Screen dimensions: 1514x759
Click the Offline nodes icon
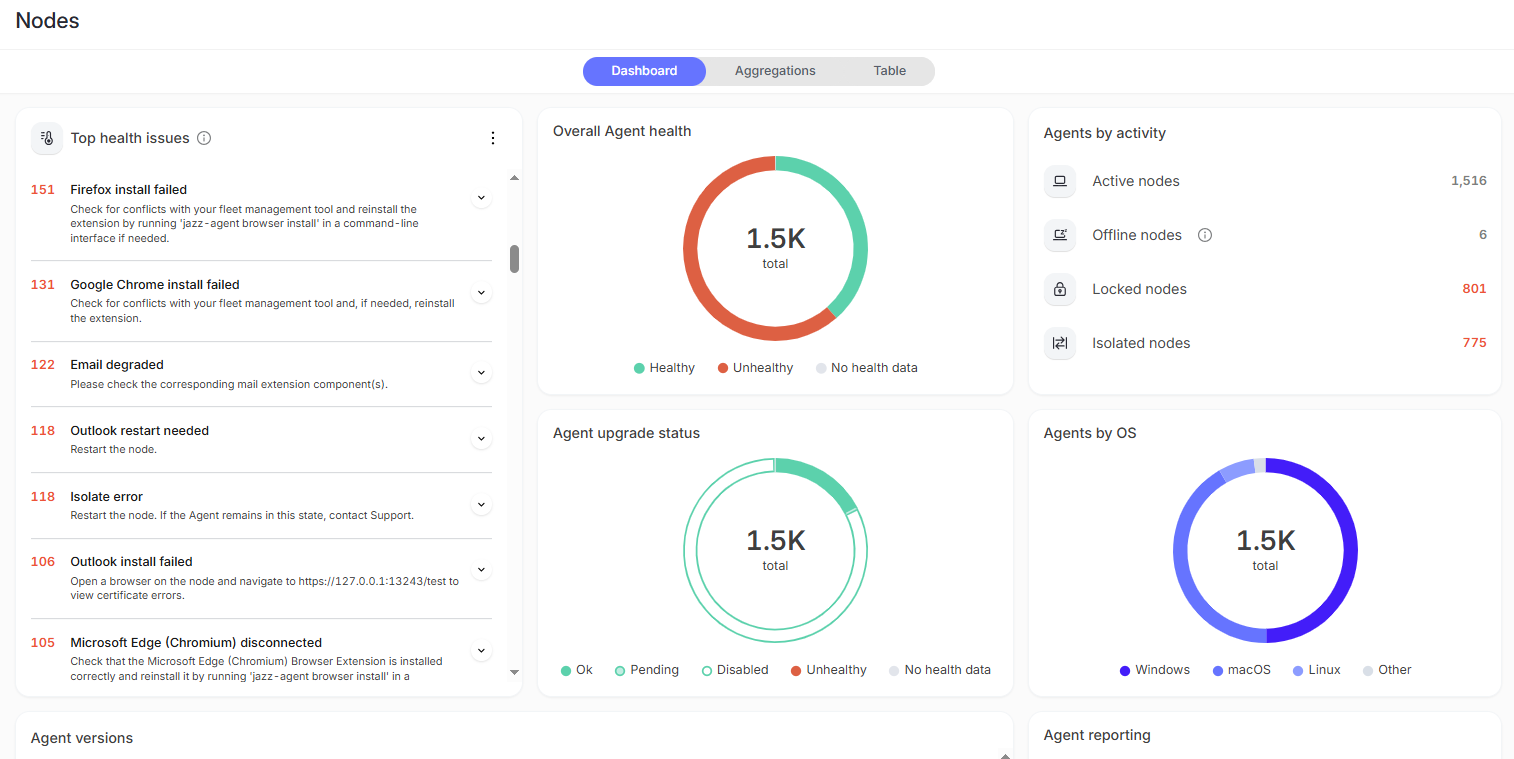(1060, 235)
